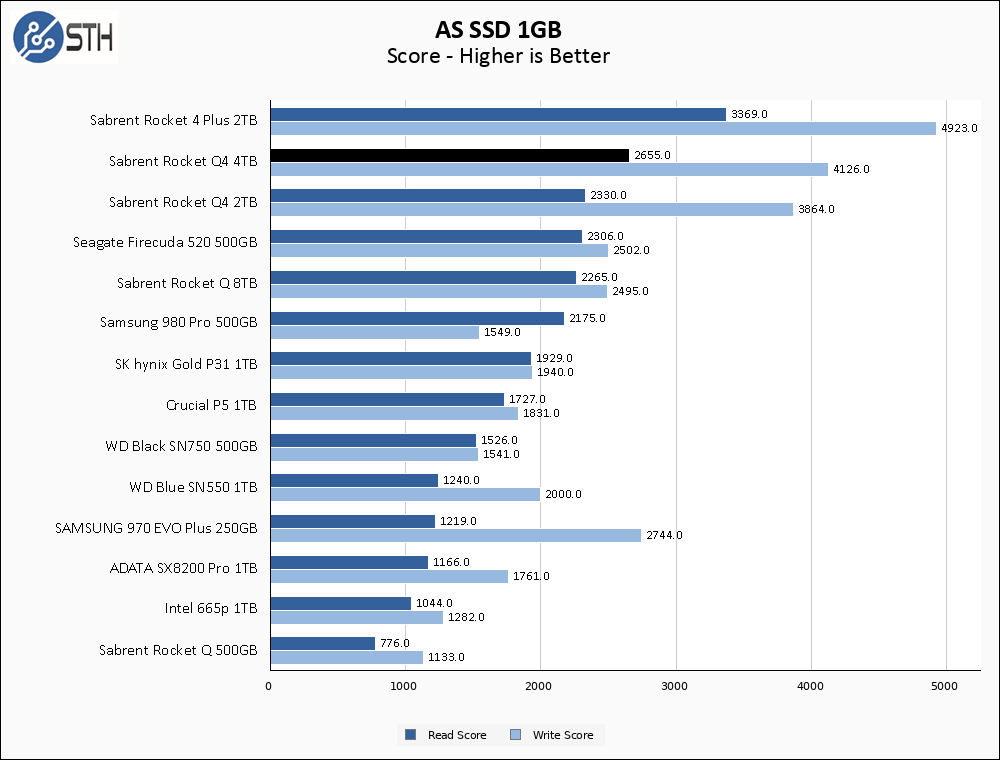This screenshot has height=760, width=1000.
Task: Click the 1761.0 write score value
Action: click(x=531, y=576)
